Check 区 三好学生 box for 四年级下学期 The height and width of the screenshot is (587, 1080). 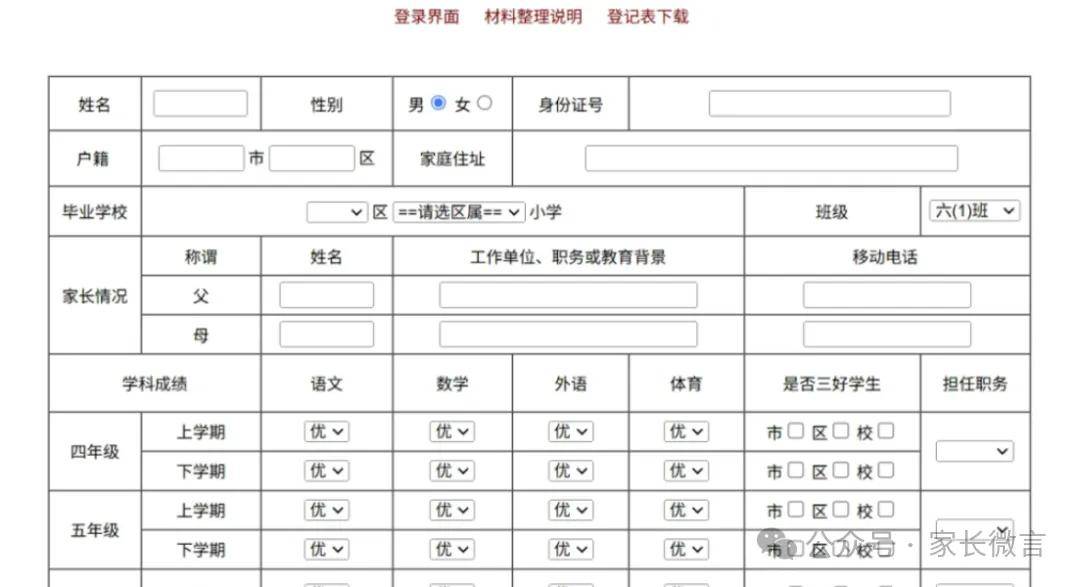click(x=841, y=470)
